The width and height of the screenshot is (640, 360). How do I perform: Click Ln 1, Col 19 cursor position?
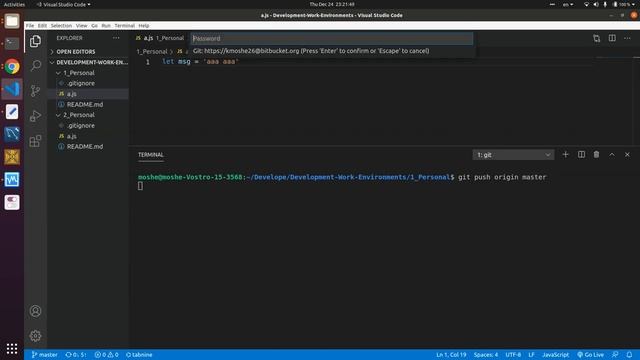coord(451,355)
